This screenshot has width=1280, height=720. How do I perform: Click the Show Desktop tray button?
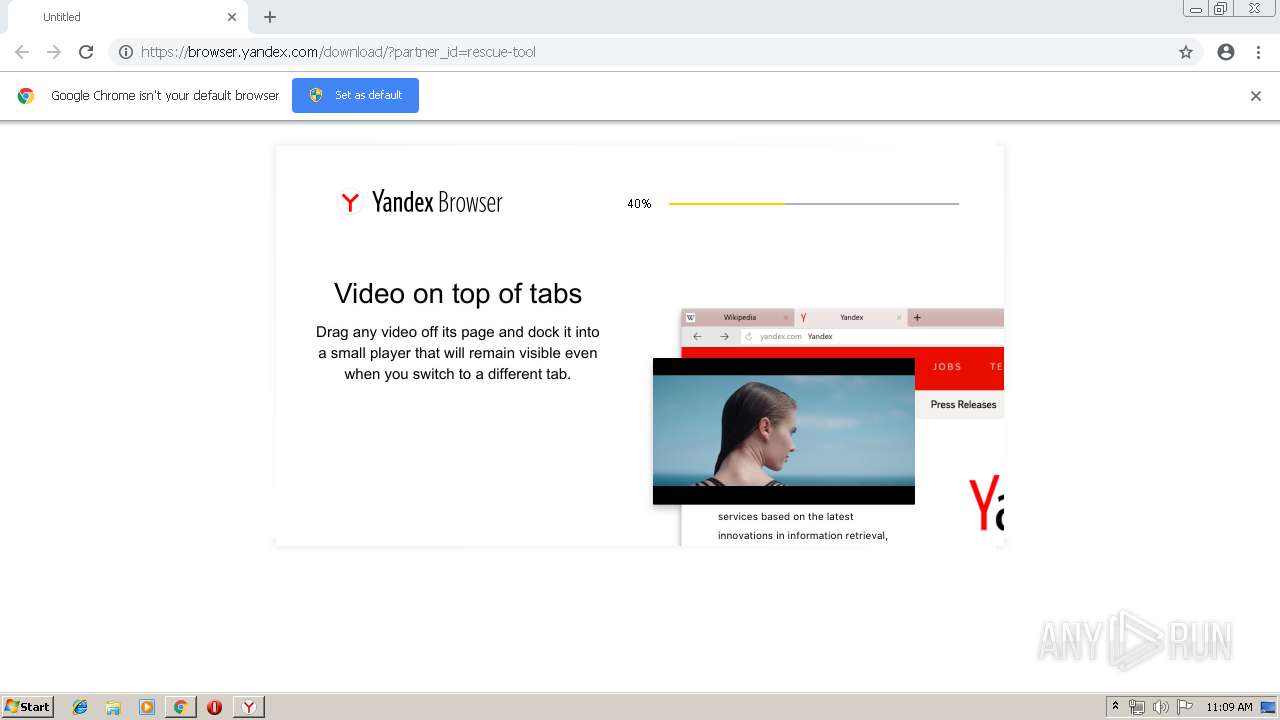pos(1269,707)
